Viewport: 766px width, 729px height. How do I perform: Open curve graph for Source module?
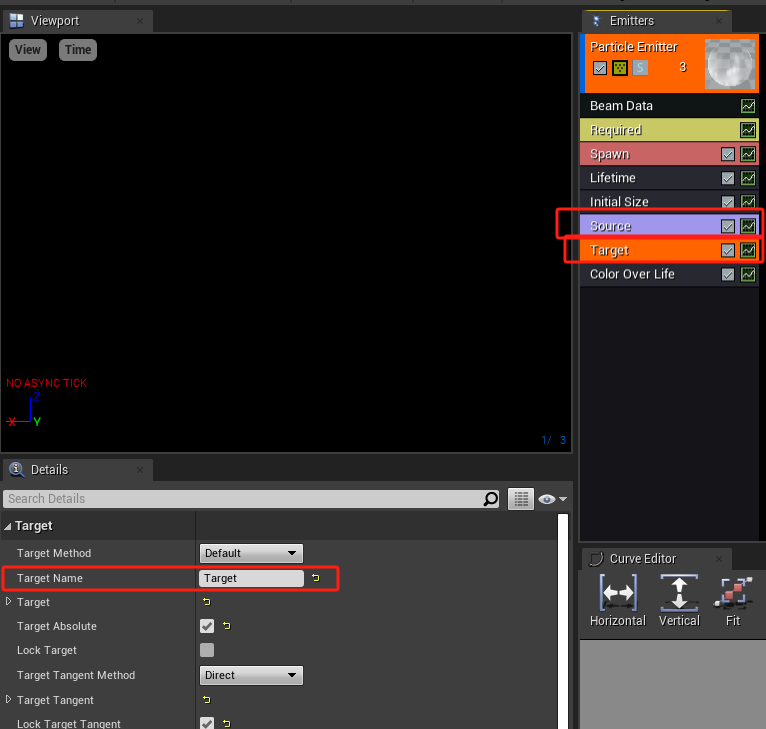pyautogui.click(x=747, y=226)
